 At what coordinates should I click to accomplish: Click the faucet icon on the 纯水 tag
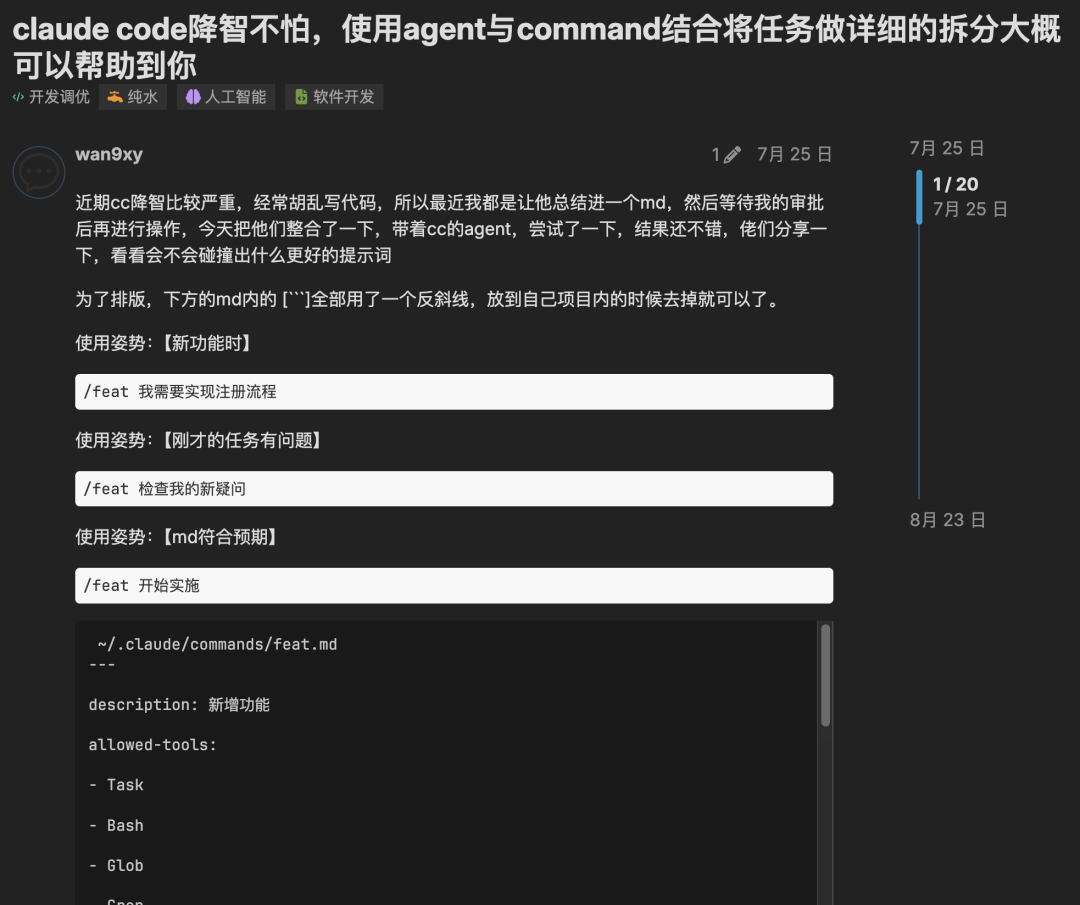coord(113,97)
